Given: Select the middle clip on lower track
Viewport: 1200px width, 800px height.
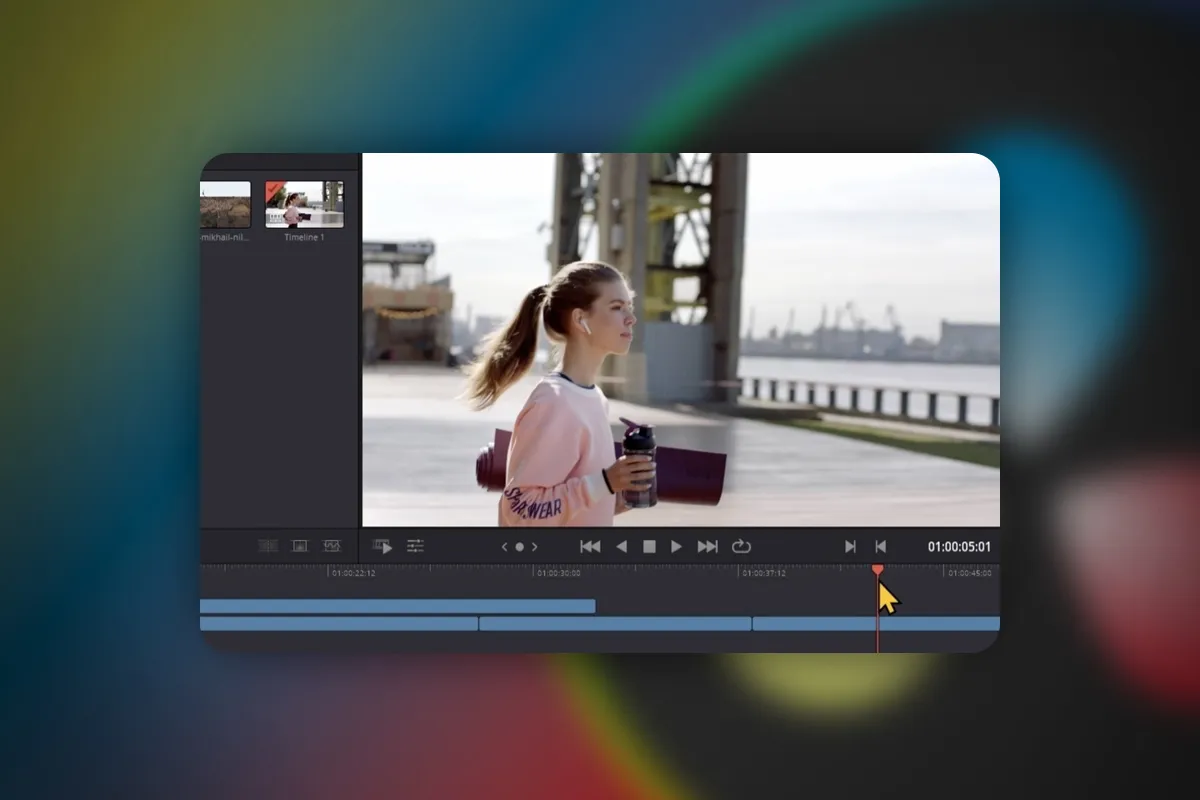Looking at the screenshot, I should [x=615, y=623].
